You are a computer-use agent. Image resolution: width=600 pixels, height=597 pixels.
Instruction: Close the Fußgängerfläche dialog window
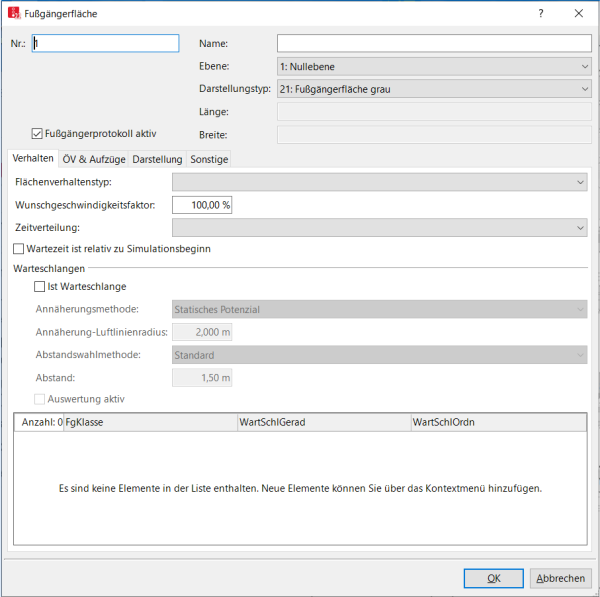click(x=579, y=13)
